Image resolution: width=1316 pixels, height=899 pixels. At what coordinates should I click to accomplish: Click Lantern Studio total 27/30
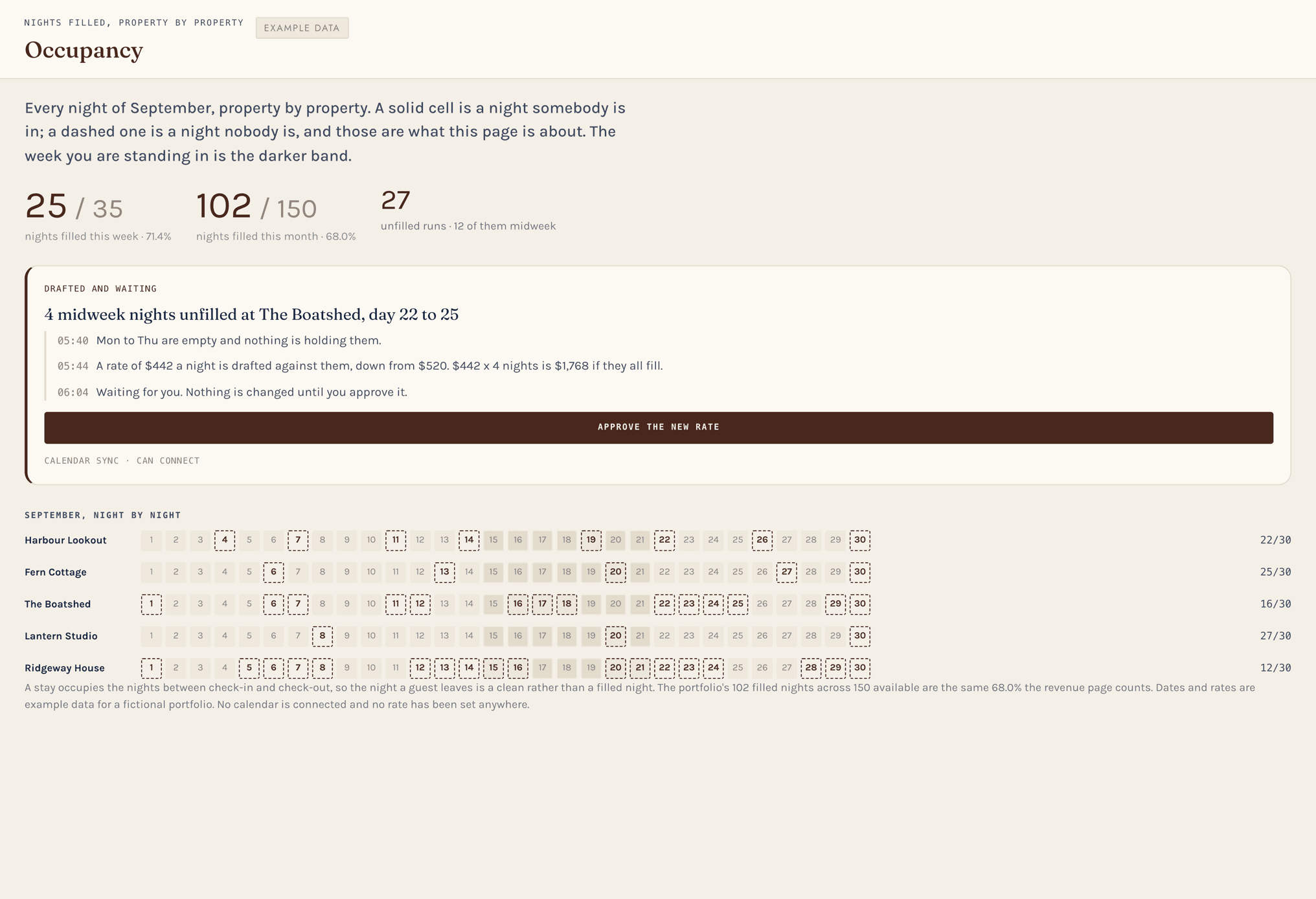1275,636
